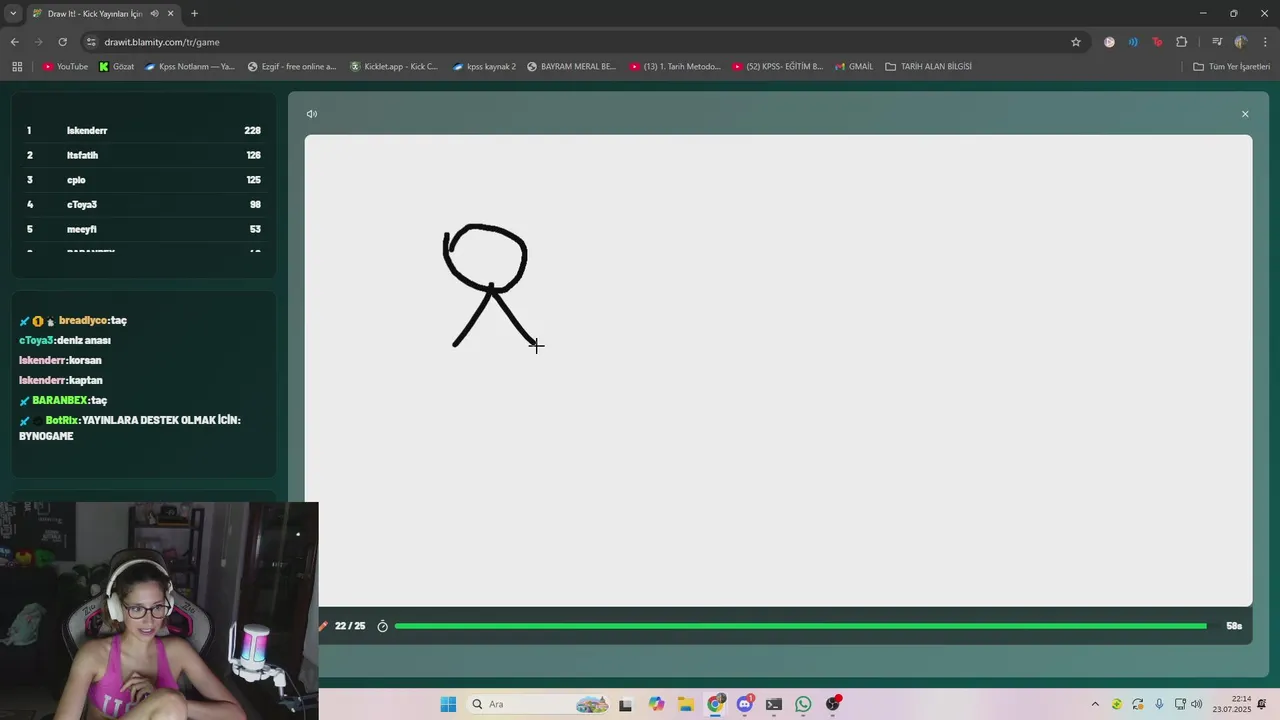Open the tab search dropdown
Screen dimensions: 1280x720
[x=13, y=14]
